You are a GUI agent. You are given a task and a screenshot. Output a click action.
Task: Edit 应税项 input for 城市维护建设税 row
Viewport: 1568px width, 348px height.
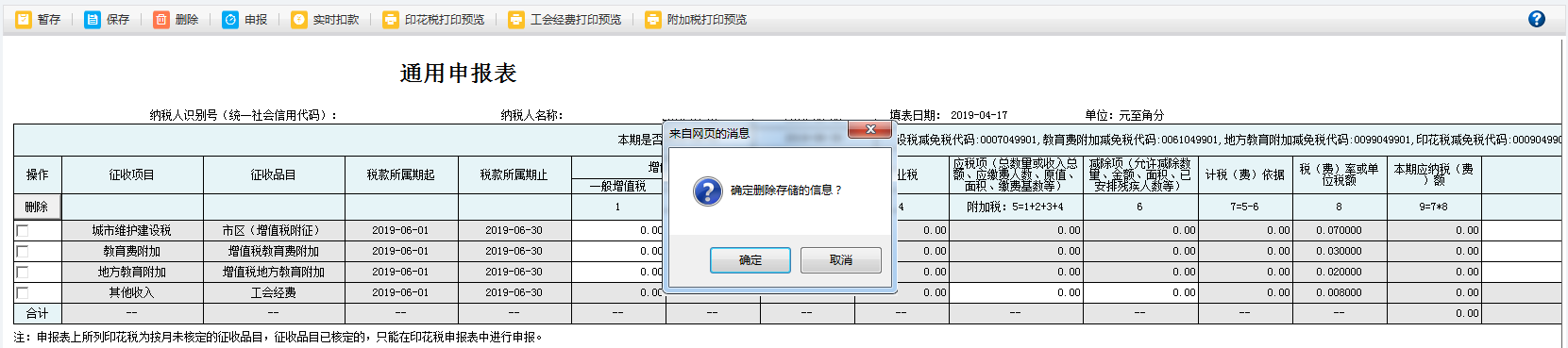pyautogui.click(x=1016, y=230)
